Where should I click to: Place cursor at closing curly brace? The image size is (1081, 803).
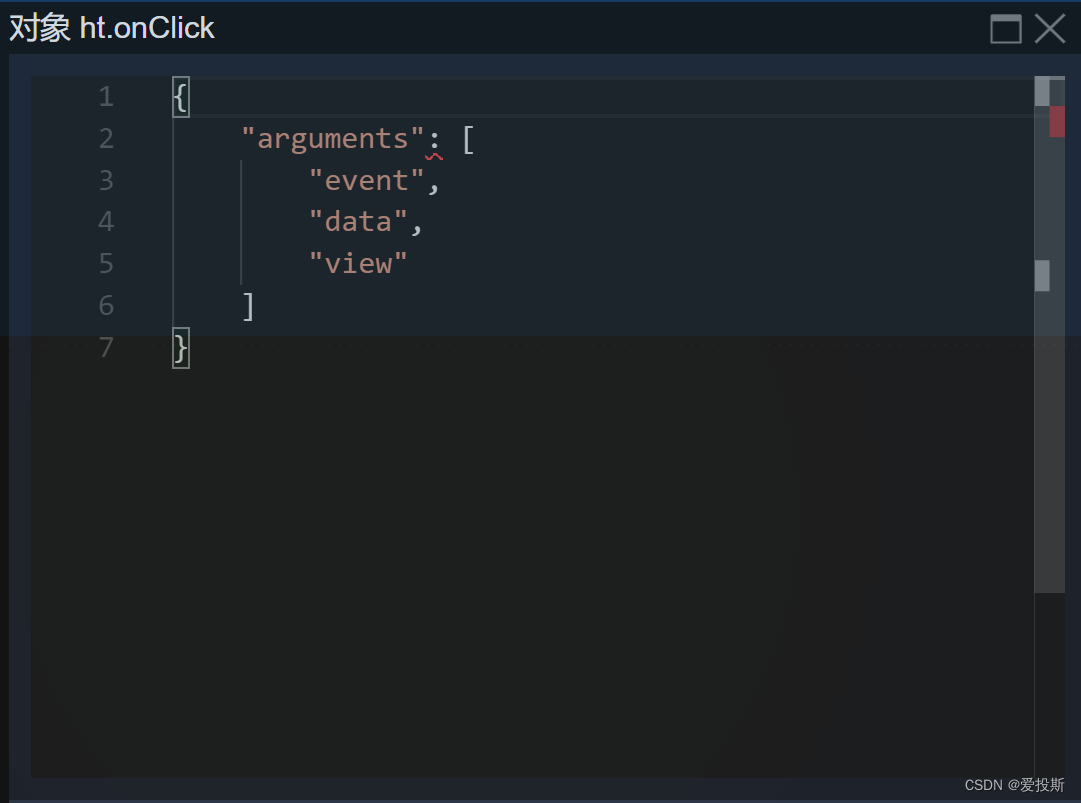(180, 348)
